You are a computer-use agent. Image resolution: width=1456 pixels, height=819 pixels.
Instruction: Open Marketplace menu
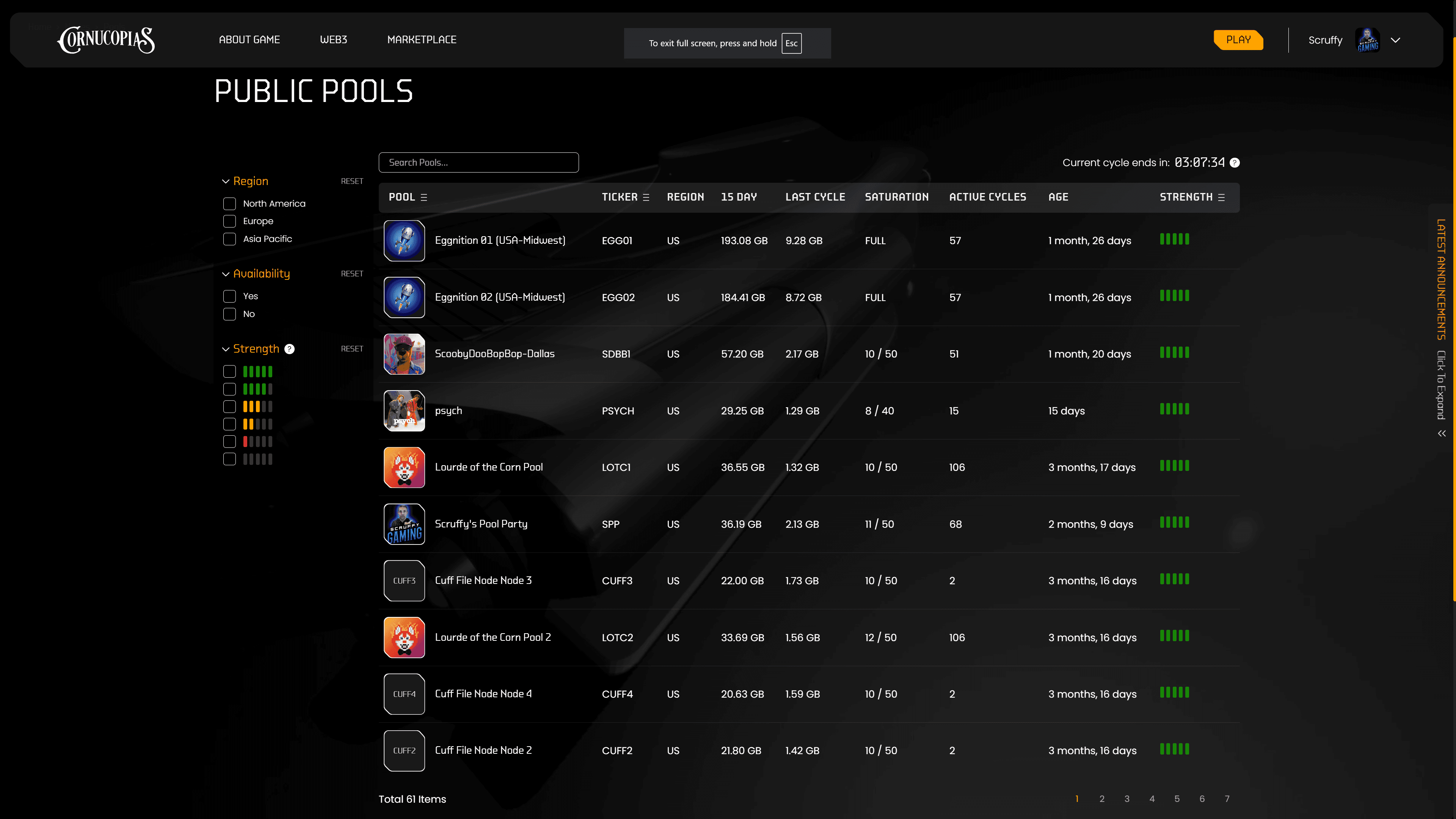[422, 39]
